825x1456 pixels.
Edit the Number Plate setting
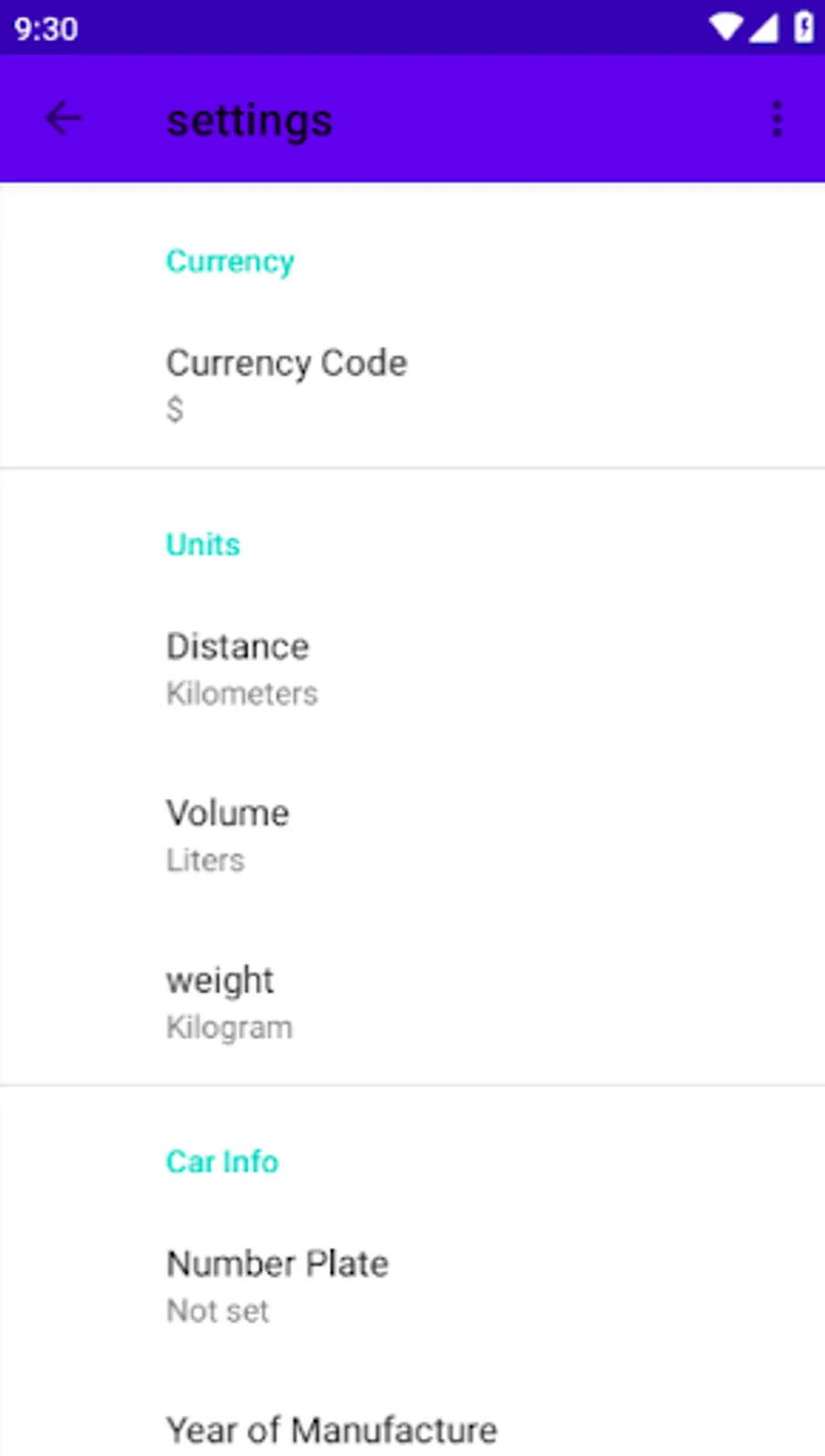[277, 1264]
